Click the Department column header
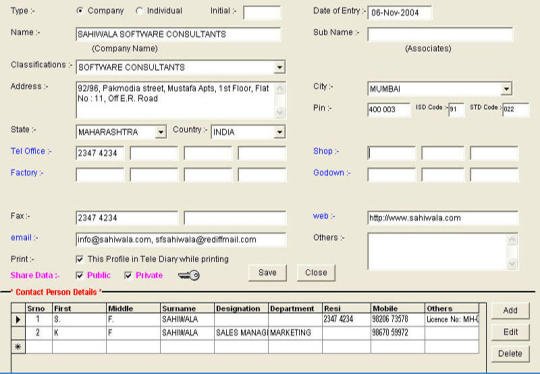 click(295, 308)
